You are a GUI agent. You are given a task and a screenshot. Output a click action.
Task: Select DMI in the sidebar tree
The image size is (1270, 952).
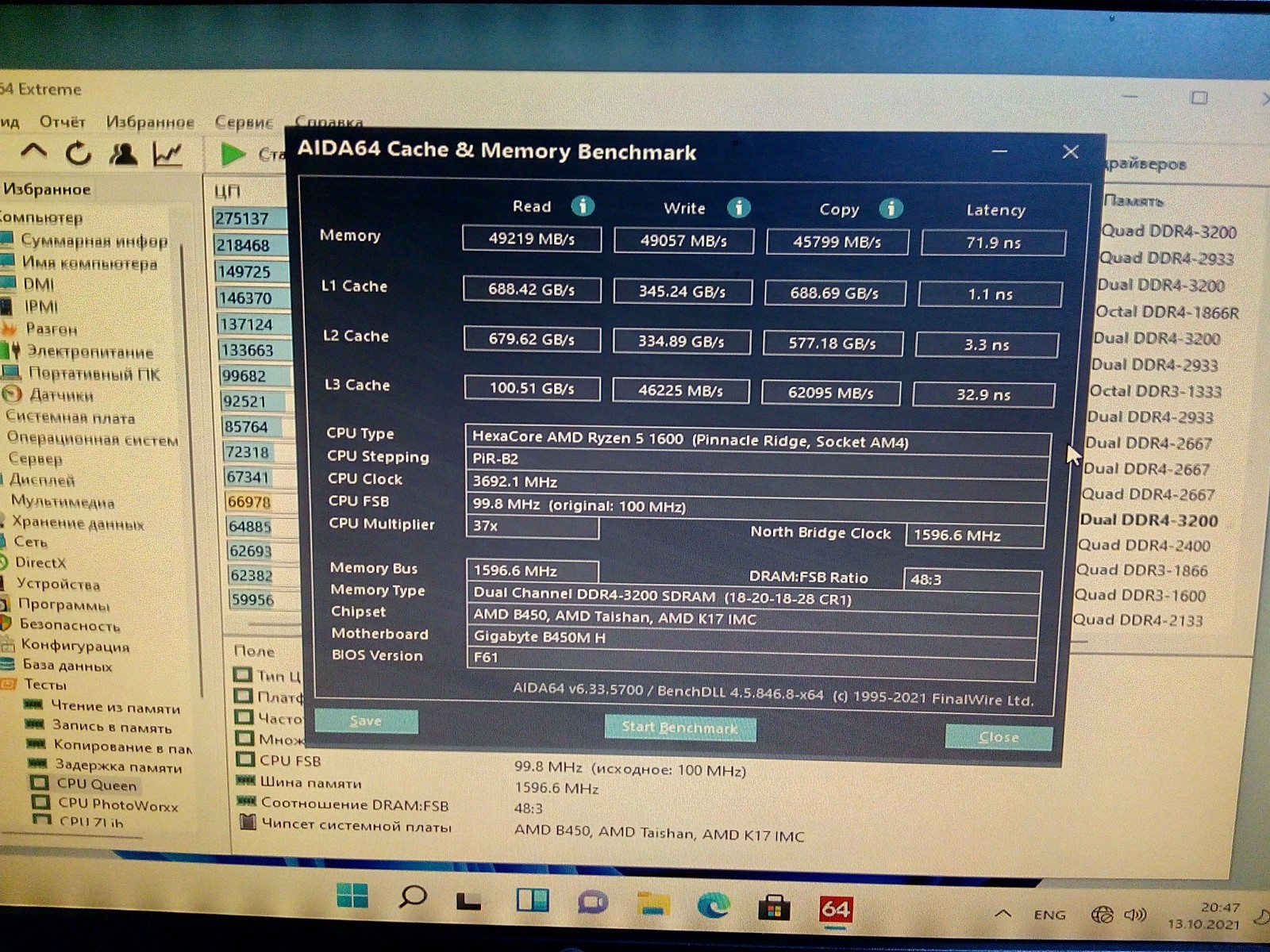pyautogui.click(x=39, y=284)
